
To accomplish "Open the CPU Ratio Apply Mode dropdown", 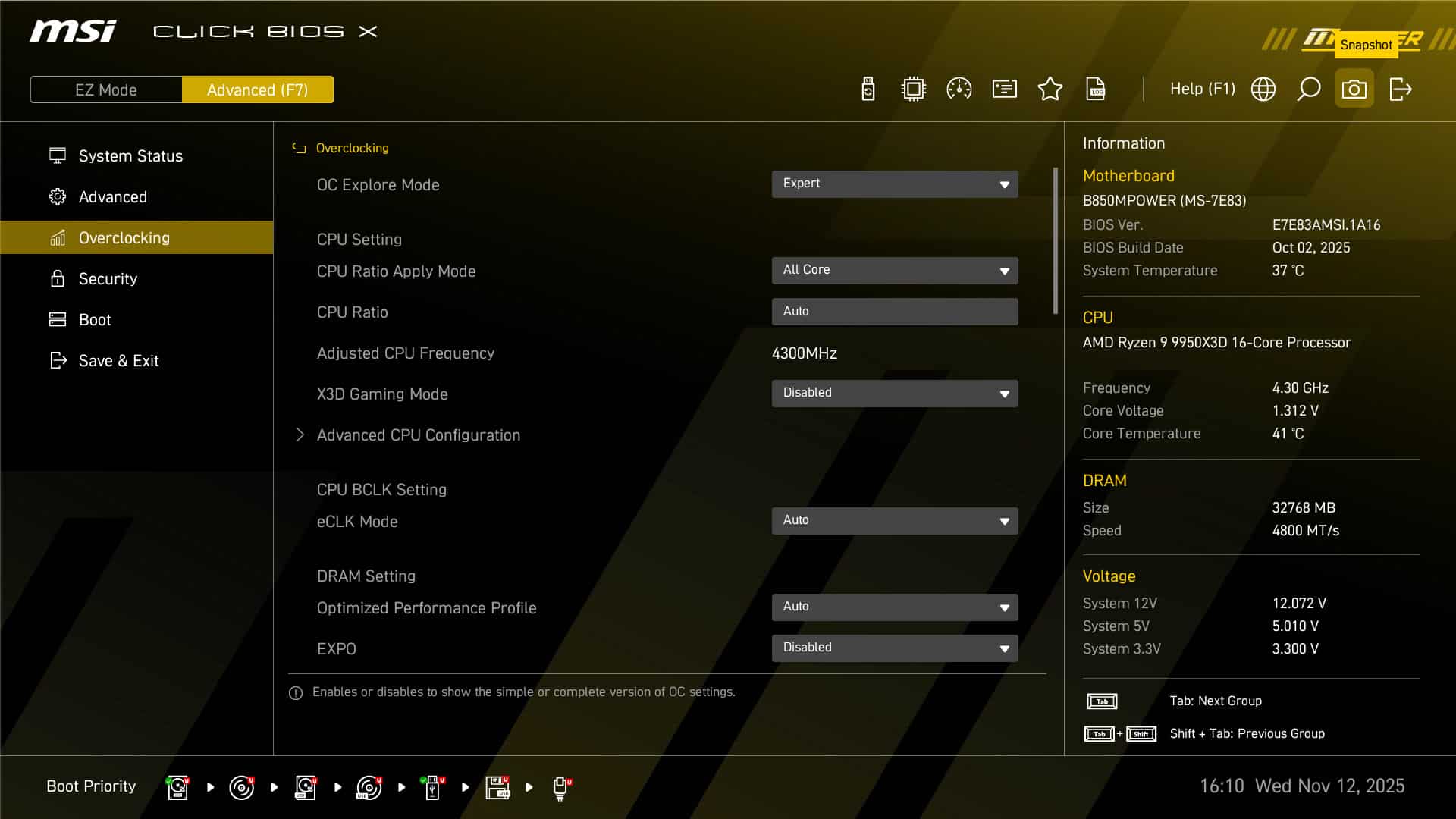I will [895, 271].
